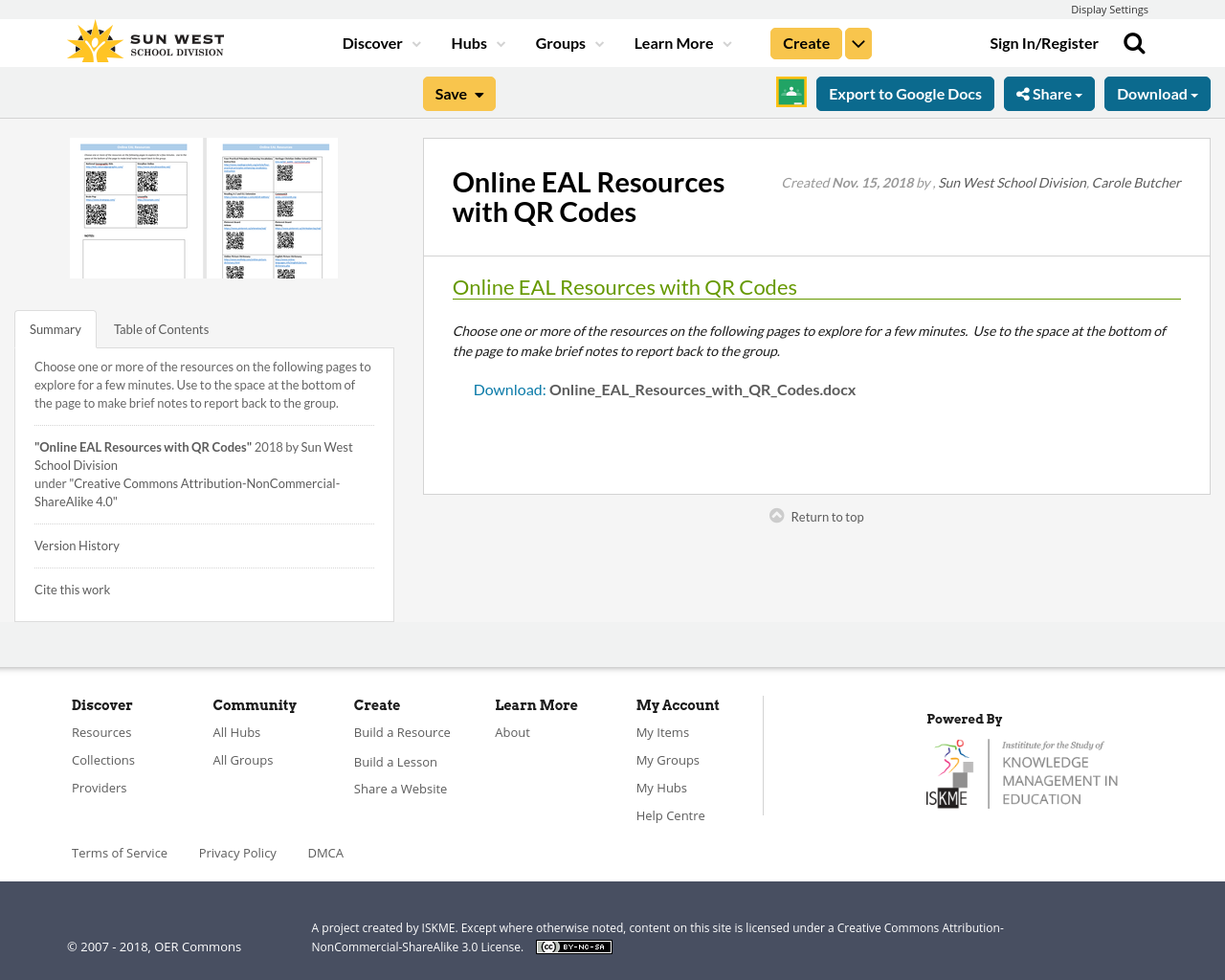
Task: Expand the Download dropdown
Action: pyautogui.click(x=1157, y=93)
